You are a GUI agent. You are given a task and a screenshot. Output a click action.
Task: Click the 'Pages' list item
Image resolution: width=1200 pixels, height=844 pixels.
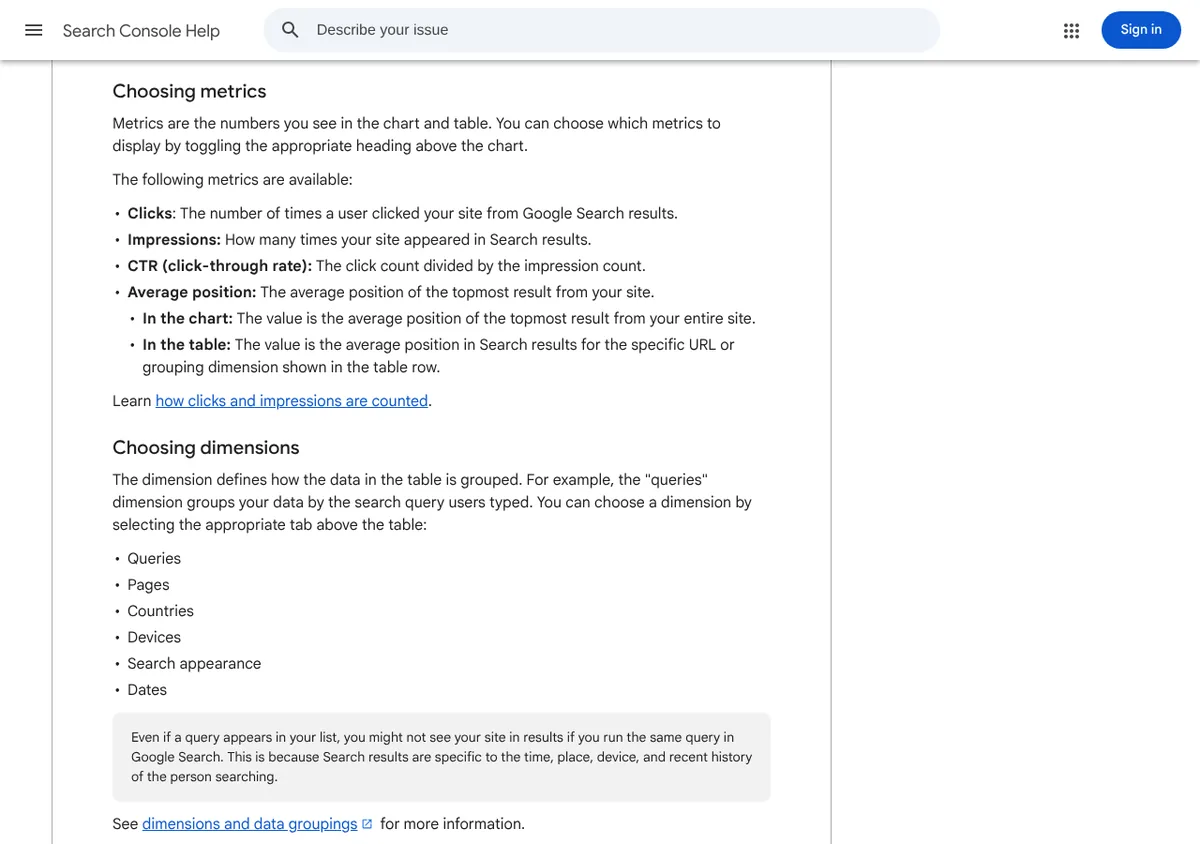148,584
